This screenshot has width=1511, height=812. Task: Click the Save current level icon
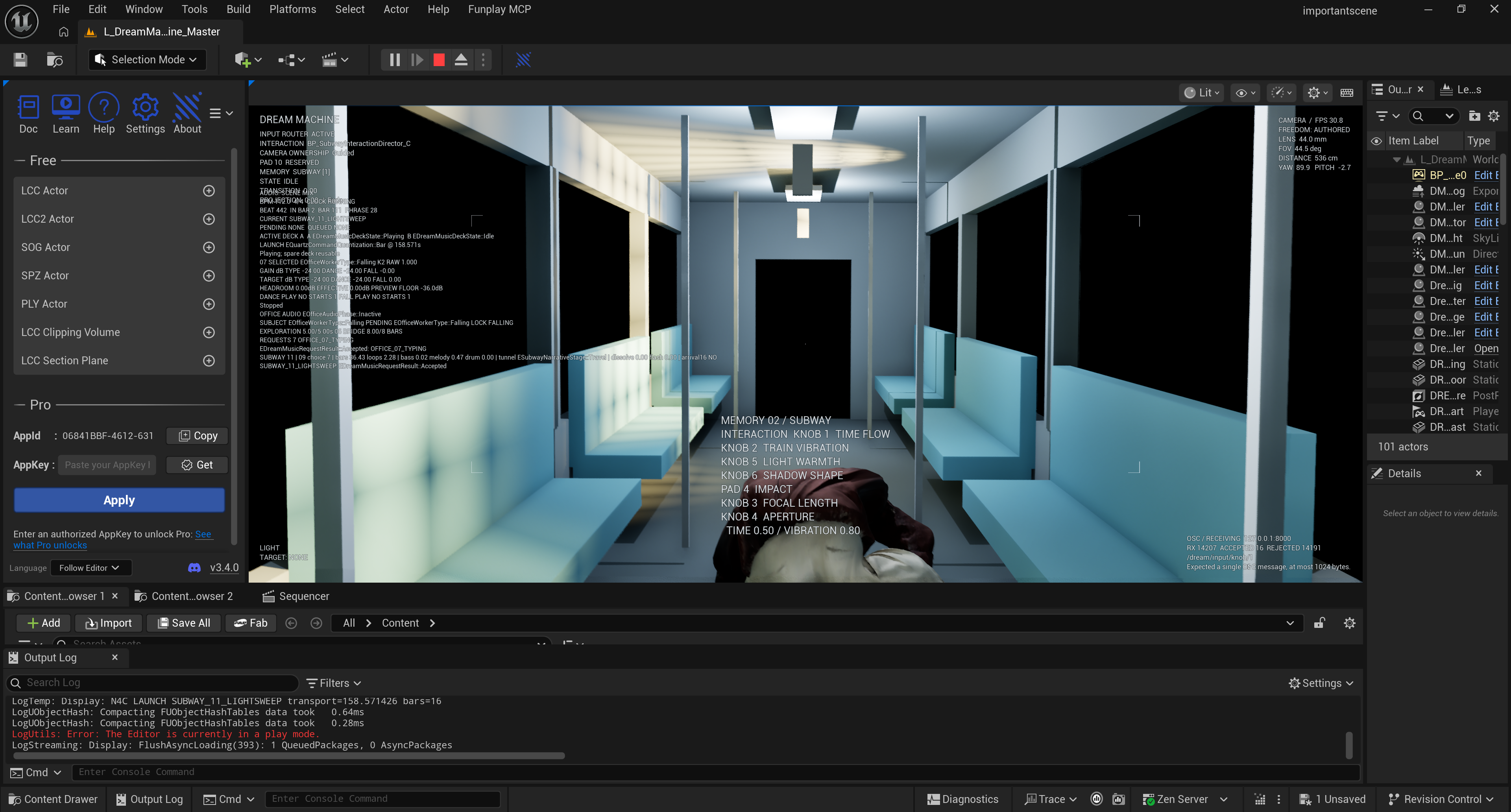(20, 60)
